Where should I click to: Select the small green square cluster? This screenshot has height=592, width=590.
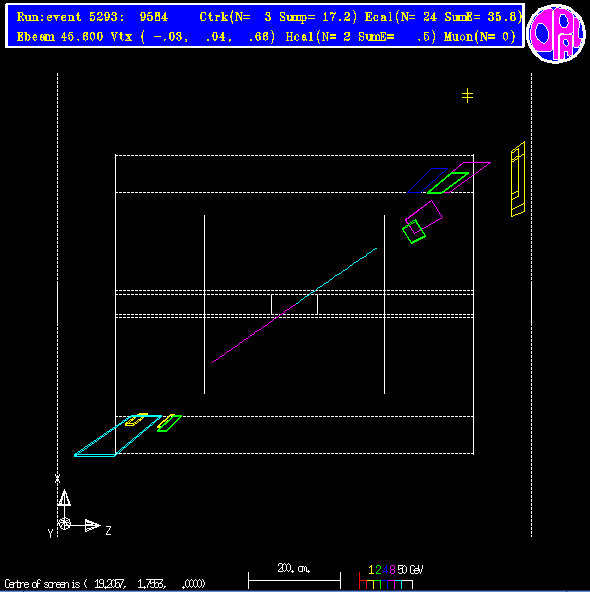414,231
